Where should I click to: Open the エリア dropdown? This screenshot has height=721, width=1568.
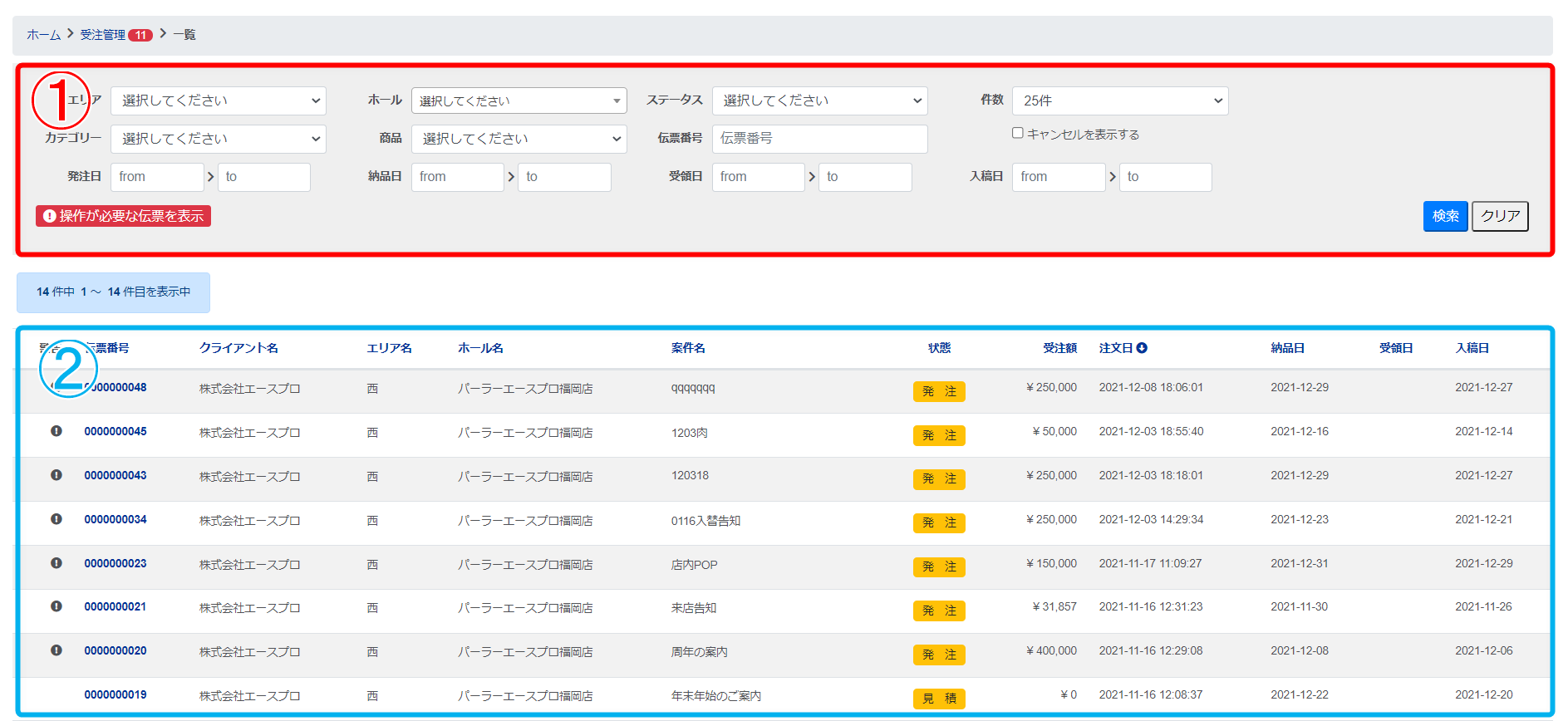click(x=218, y=101)
